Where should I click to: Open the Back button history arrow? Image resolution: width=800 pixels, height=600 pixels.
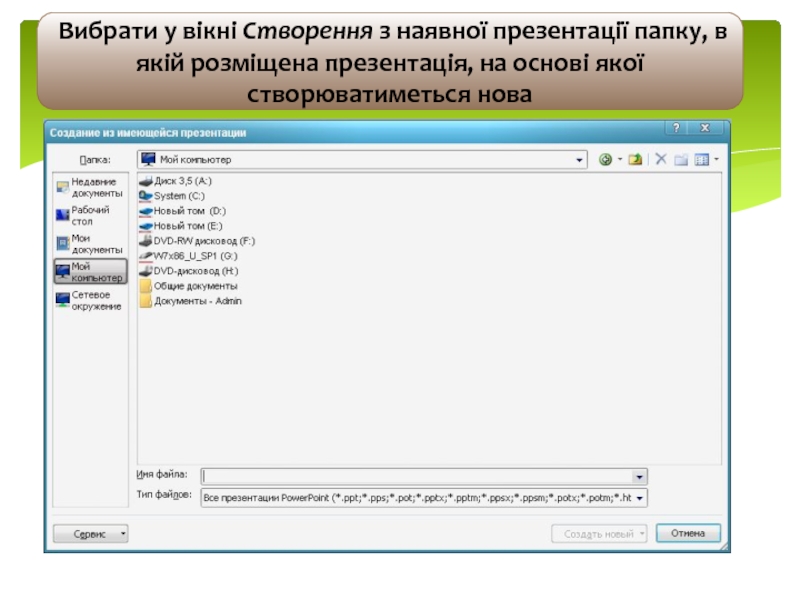pyautogui.click(x=620, y=160)
